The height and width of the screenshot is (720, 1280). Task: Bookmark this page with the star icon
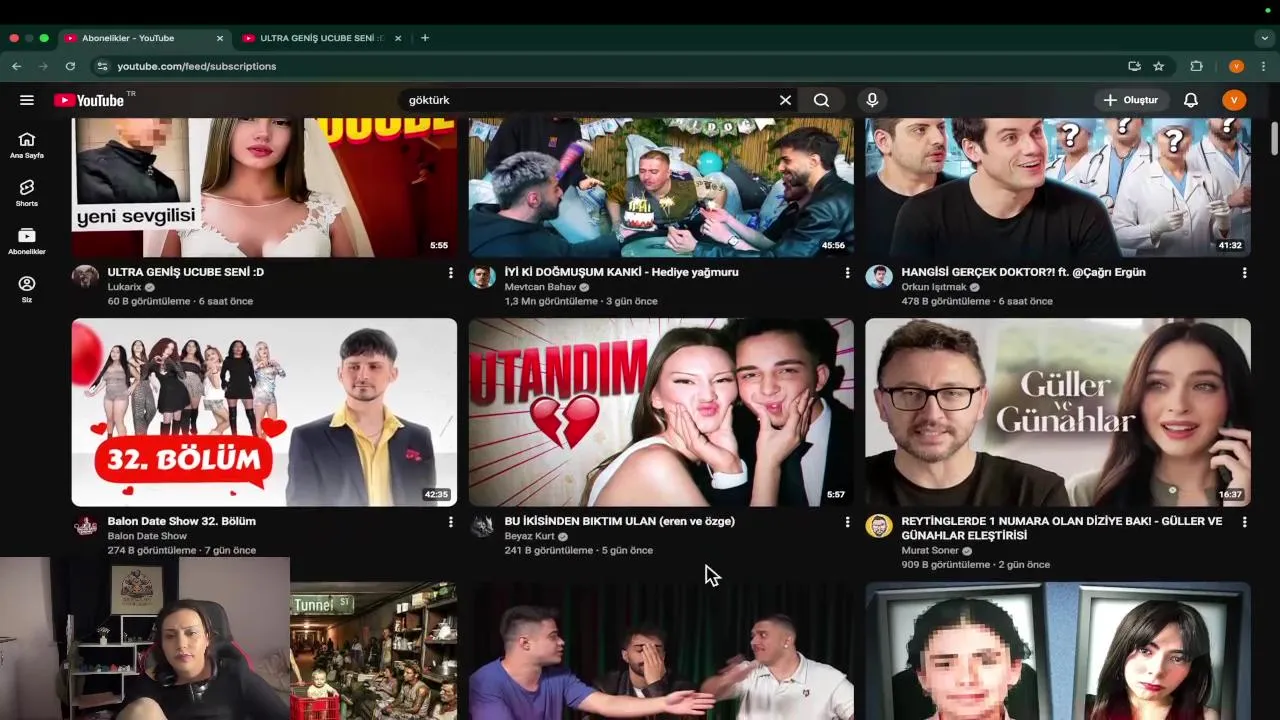[1158, 66]
